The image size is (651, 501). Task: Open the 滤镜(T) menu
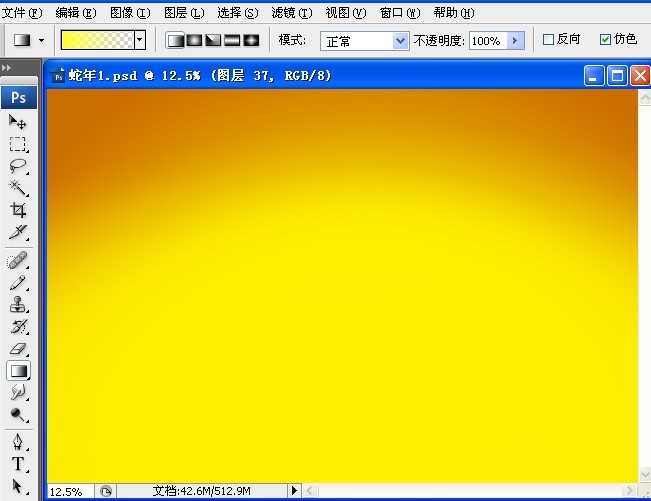292,13
